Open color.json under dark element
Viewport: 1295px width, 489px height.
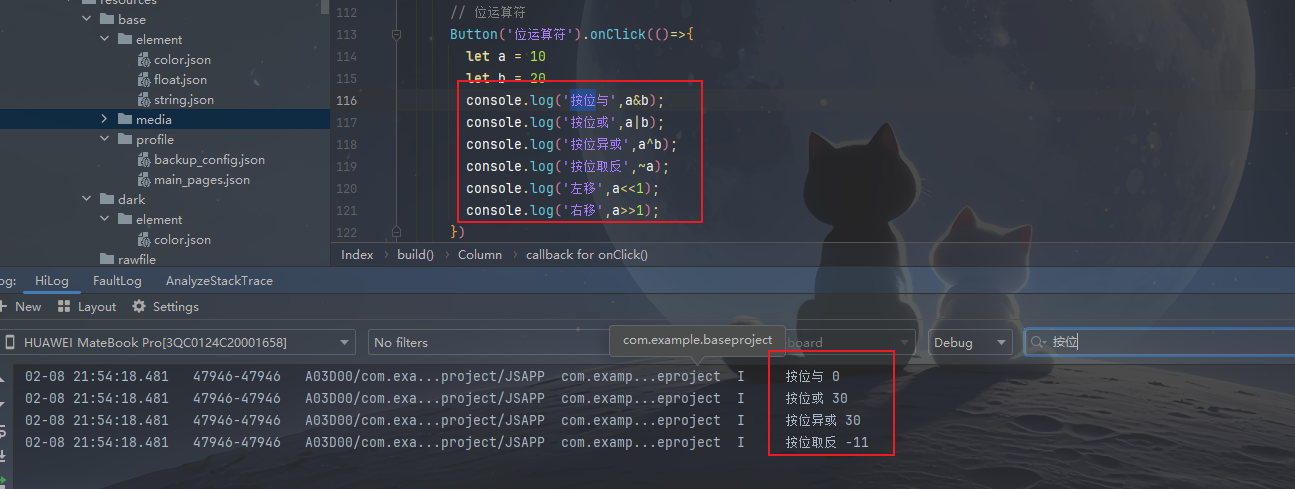pos(182,240)
